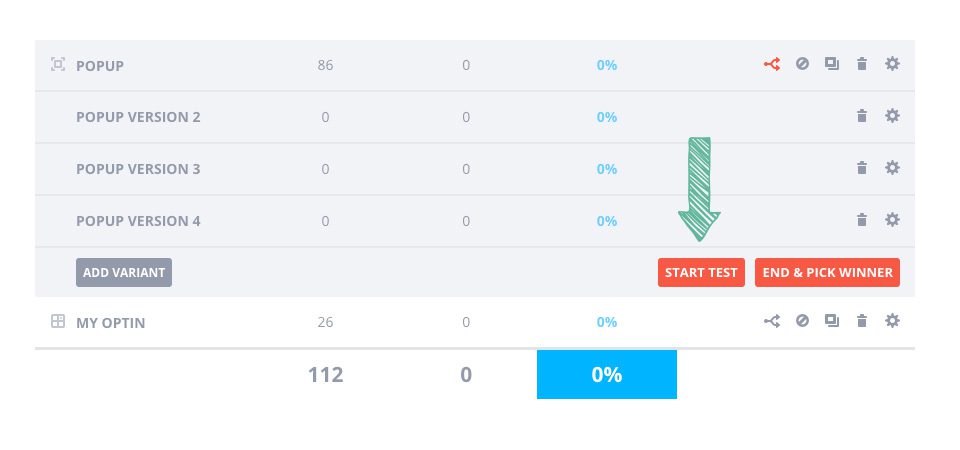Duplicate the My Optin entry
The width and height of the screenshot is (960, 450).
click(831, 322)
